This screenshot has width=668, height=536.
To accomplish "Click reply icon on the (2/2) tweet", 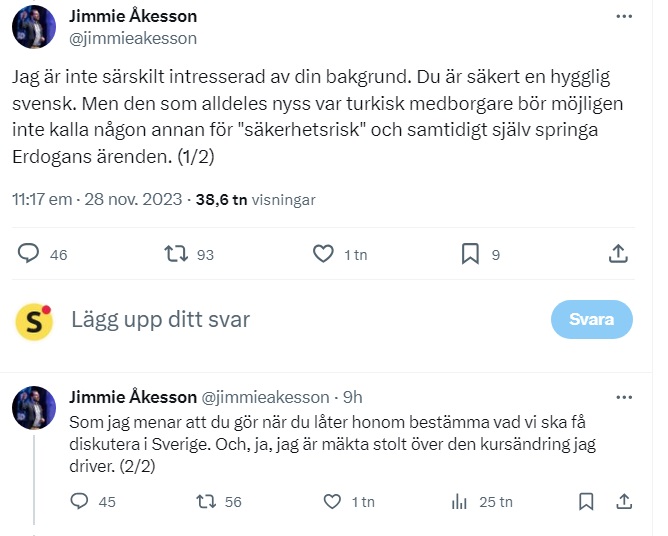I will (79, 501).
